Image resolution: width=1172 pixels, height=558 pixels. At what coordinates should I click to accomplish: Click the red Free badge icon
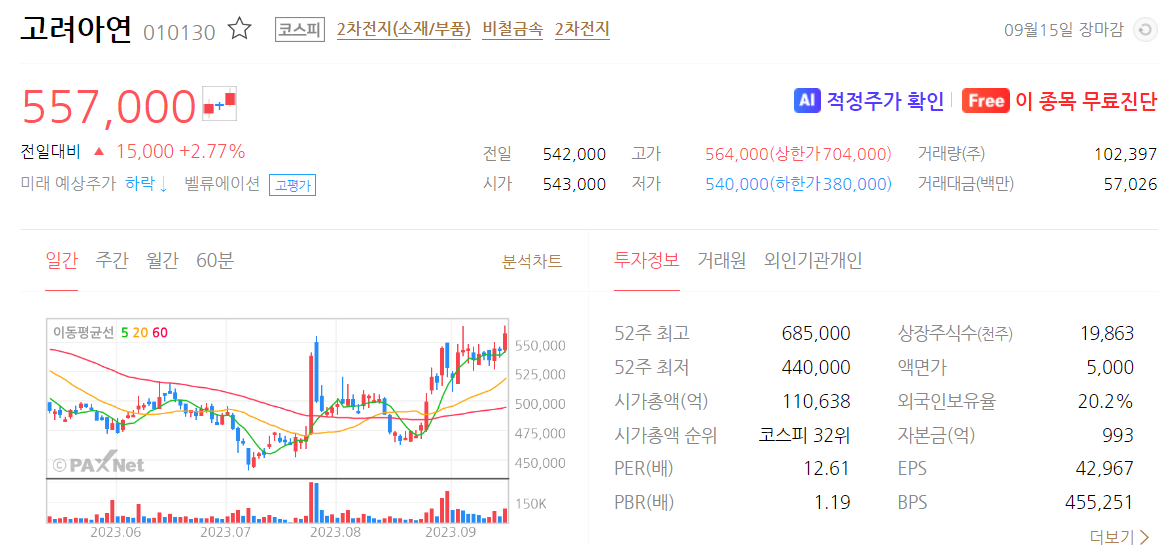pyautogui.click(x=986, y=101)
